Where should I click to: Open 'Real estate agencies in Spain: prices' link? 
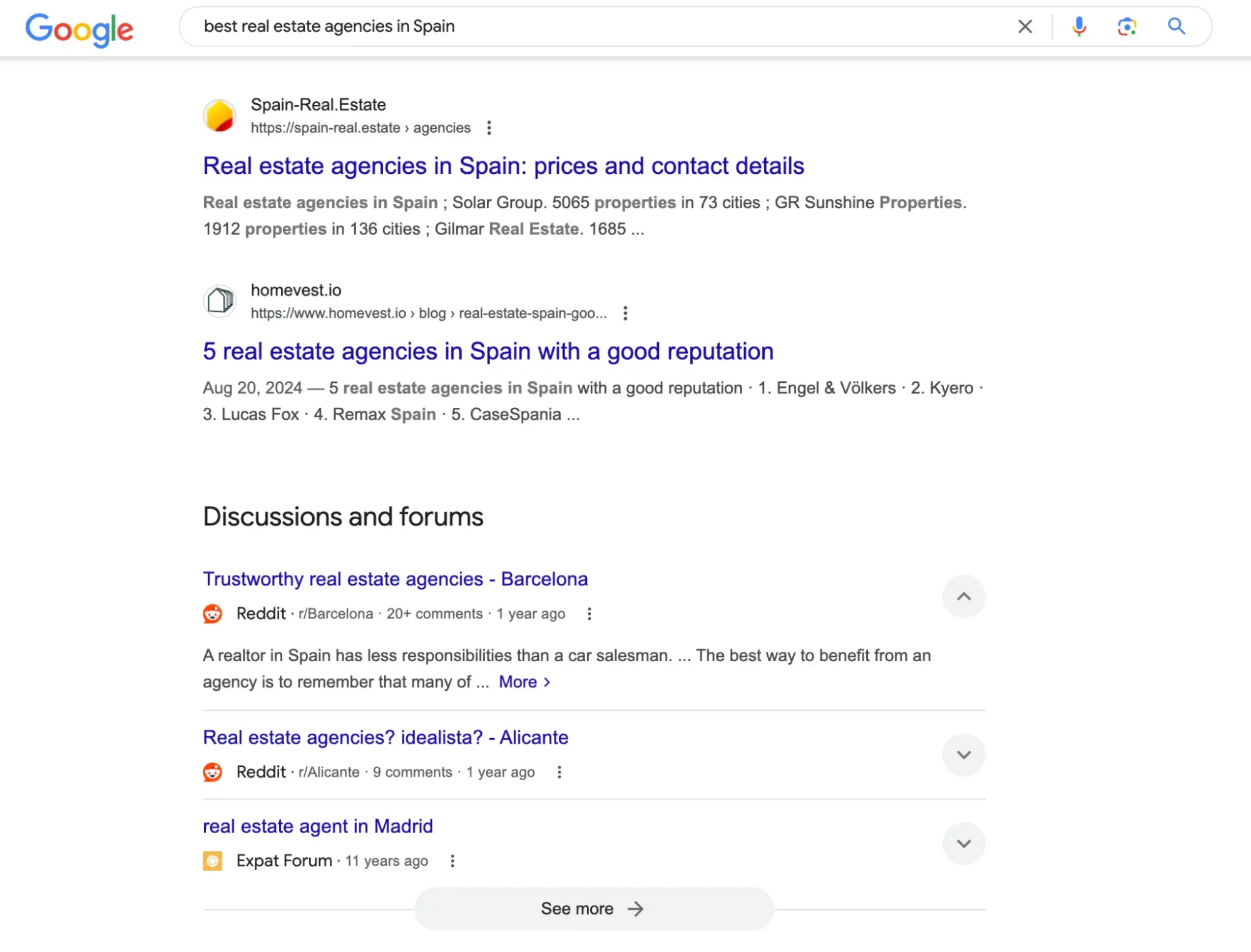503,166
